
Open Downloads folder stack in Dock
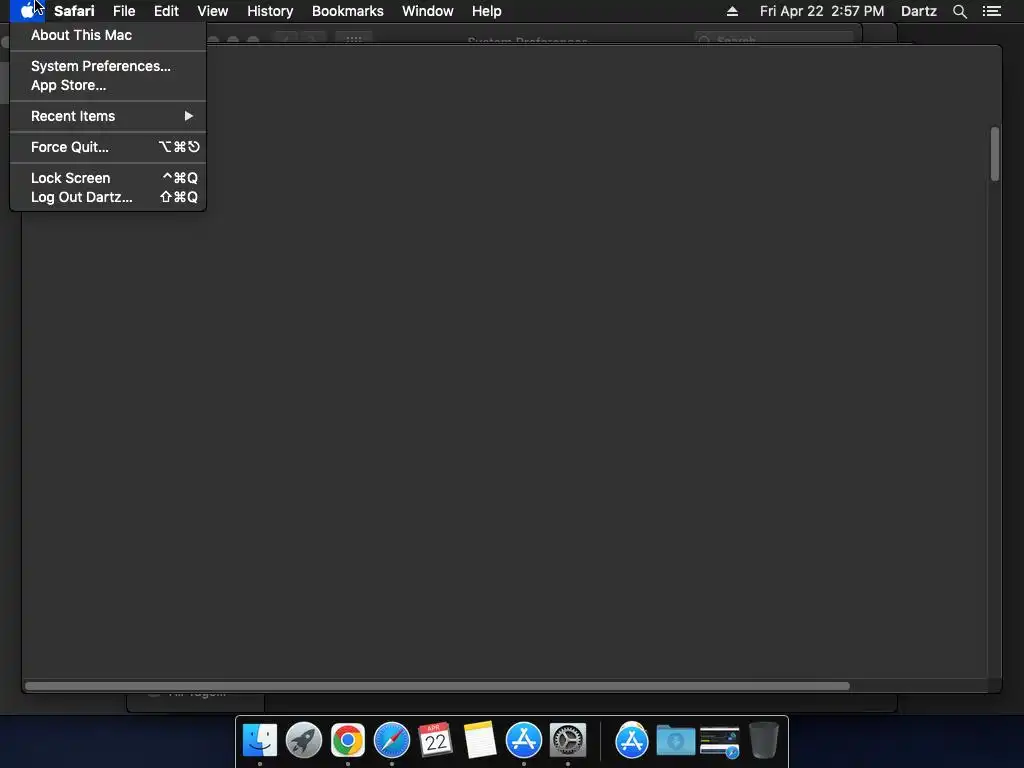(675, 741)
